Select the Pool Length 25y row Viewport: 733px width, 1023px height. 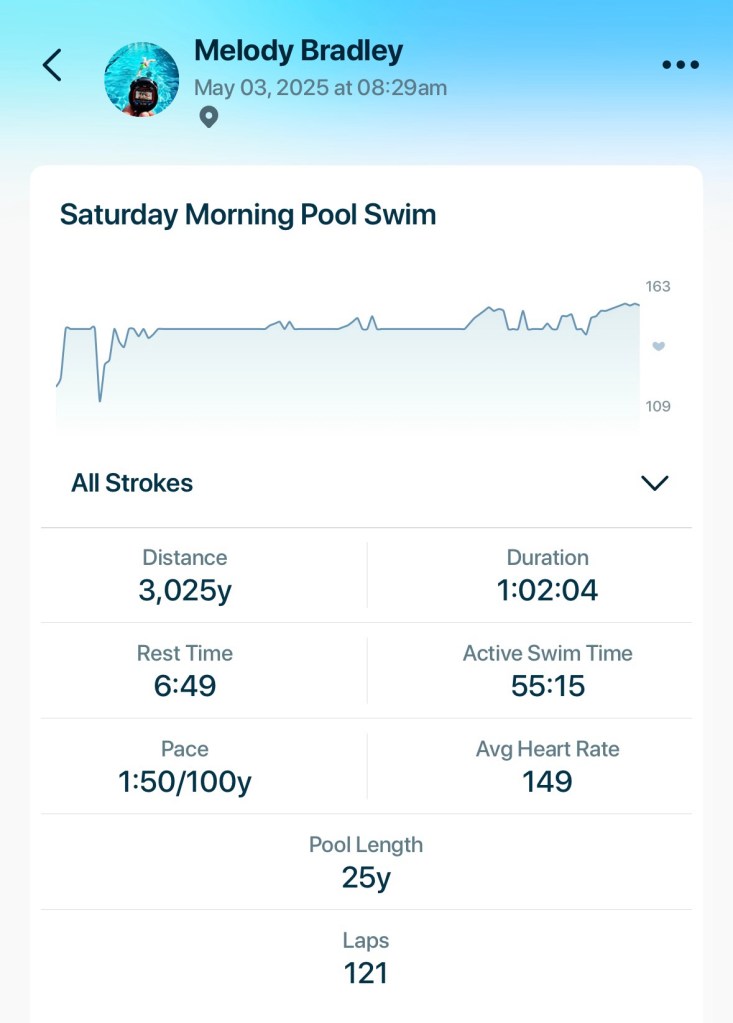click(366, 862)
